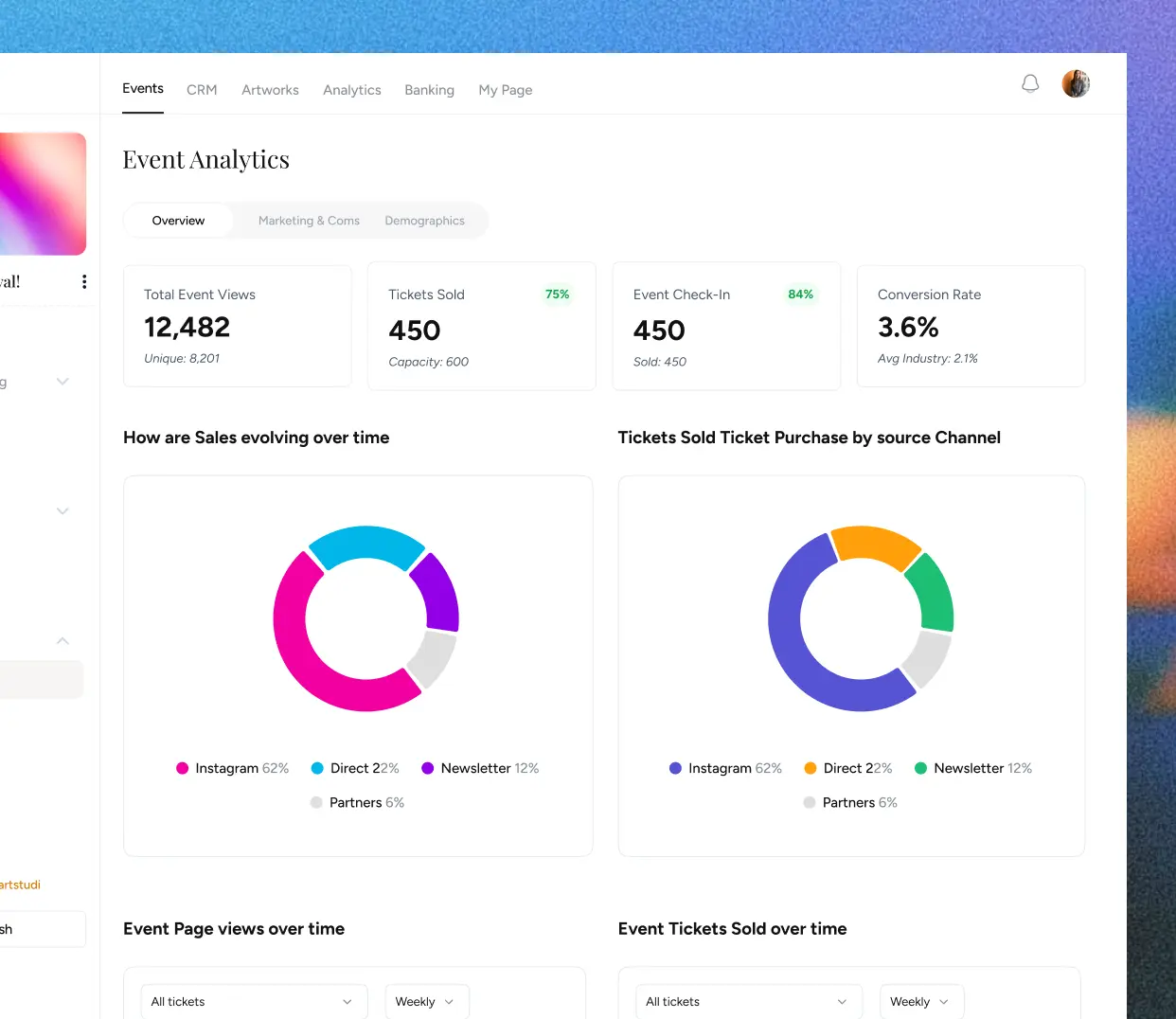The image size is (1176, 1019).
Task: Click the artstudi link in the sidebar
Action: tap(20, 885)
